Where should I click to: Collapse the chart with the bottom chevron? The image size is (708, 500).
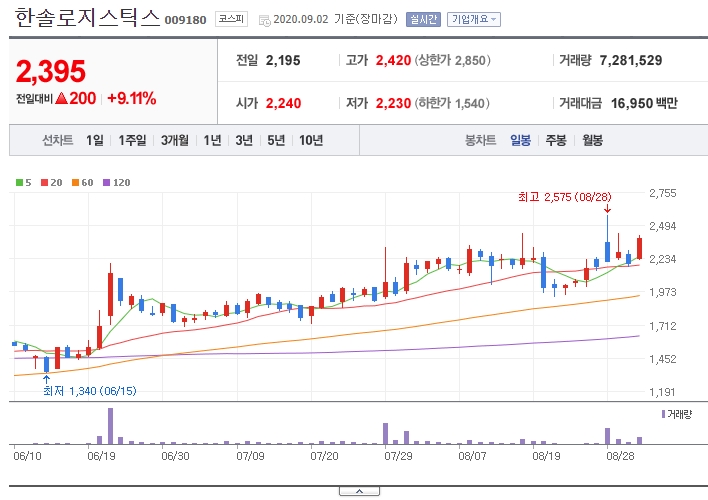click(x=359, y=491)
